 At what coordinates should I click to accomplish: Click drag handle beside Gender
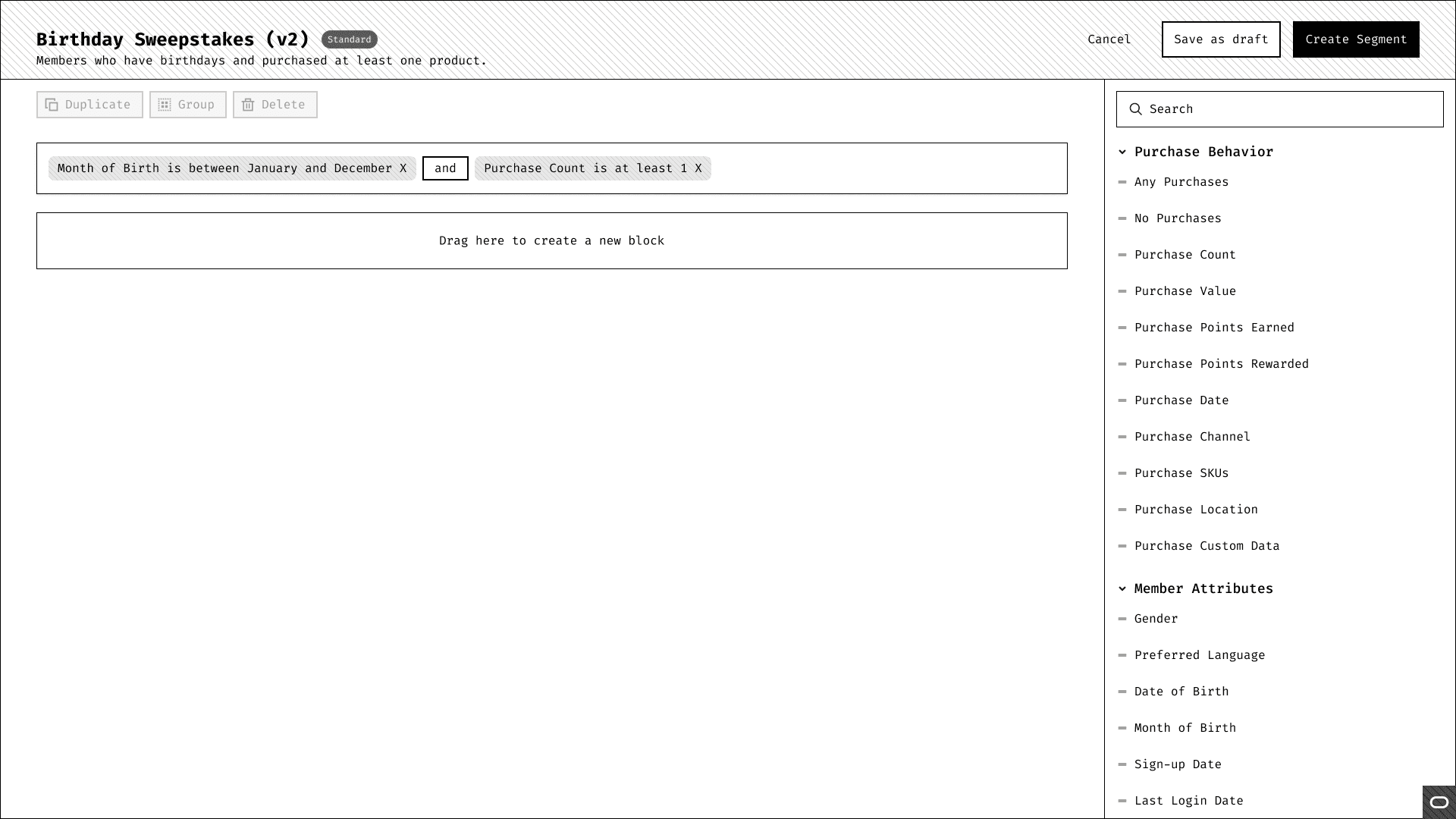[x=1122, y=619]
